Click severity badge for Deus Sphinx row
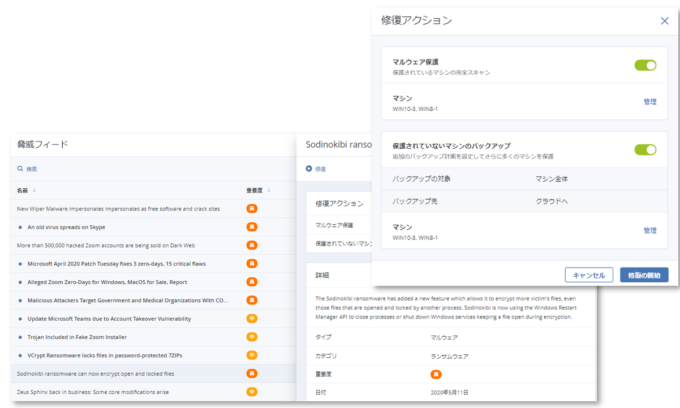The width and height of the screenshot is (680, 408). pos(252,390)
